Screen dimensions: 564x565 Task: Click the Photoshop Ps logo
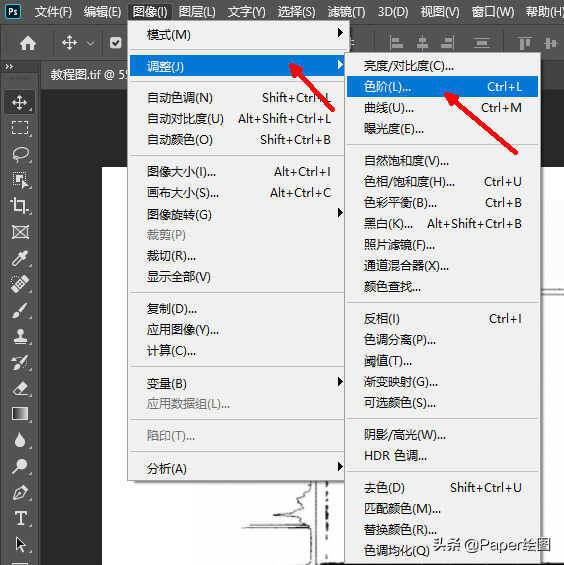[x=13, y=11]
